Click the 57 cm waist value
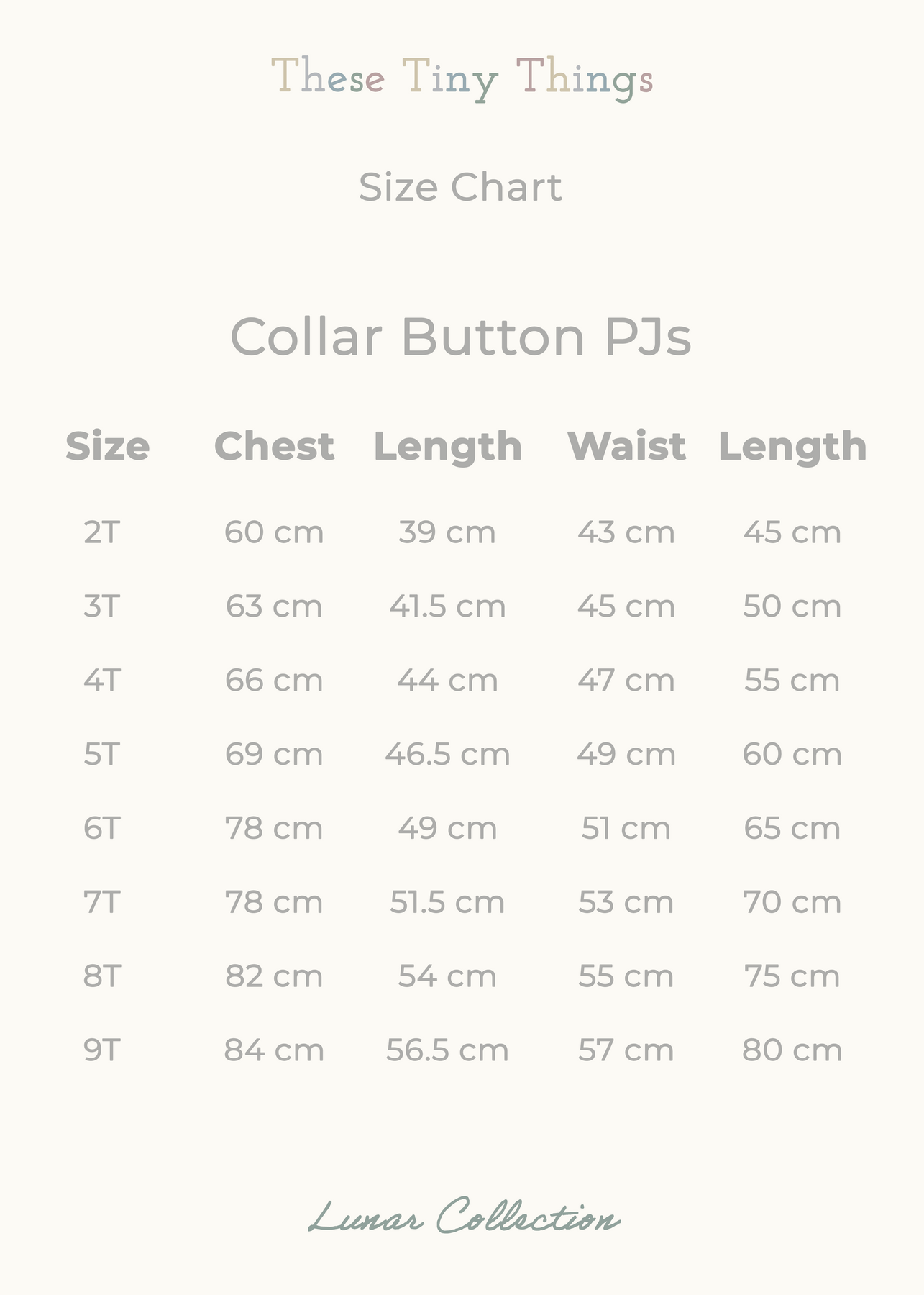Image resolution: width=924 pixels, height=1295 pixels. pyautogui.click(x=626, y=1050)
